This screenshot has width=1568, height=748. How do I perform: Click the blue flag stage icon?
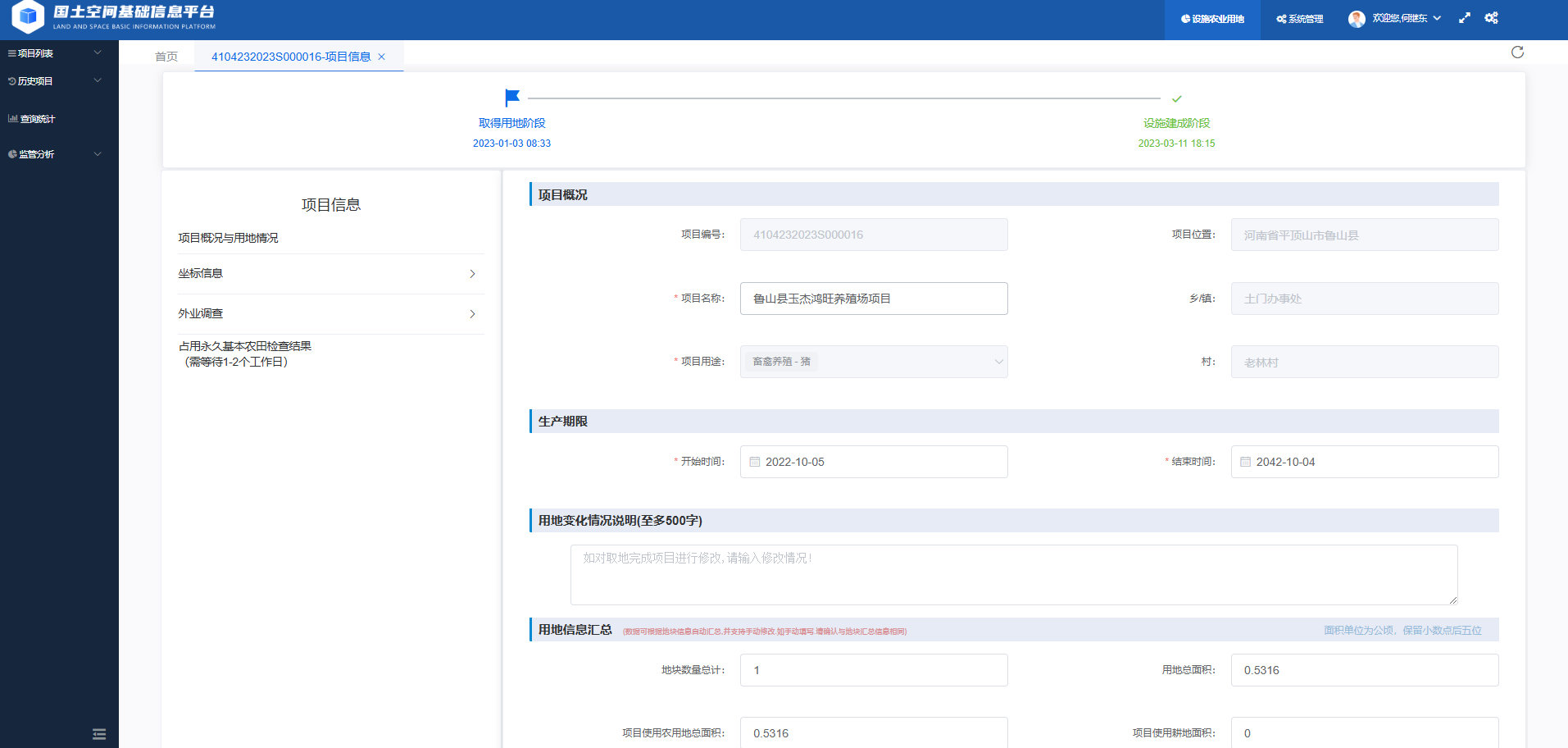(x=512, y=98)
